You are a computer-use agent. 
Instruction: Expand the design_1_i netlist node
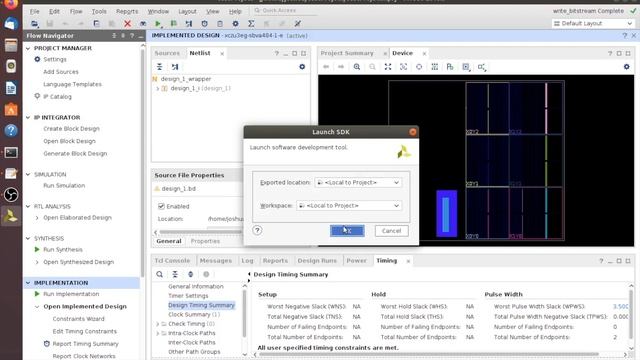tap(158, 89)
